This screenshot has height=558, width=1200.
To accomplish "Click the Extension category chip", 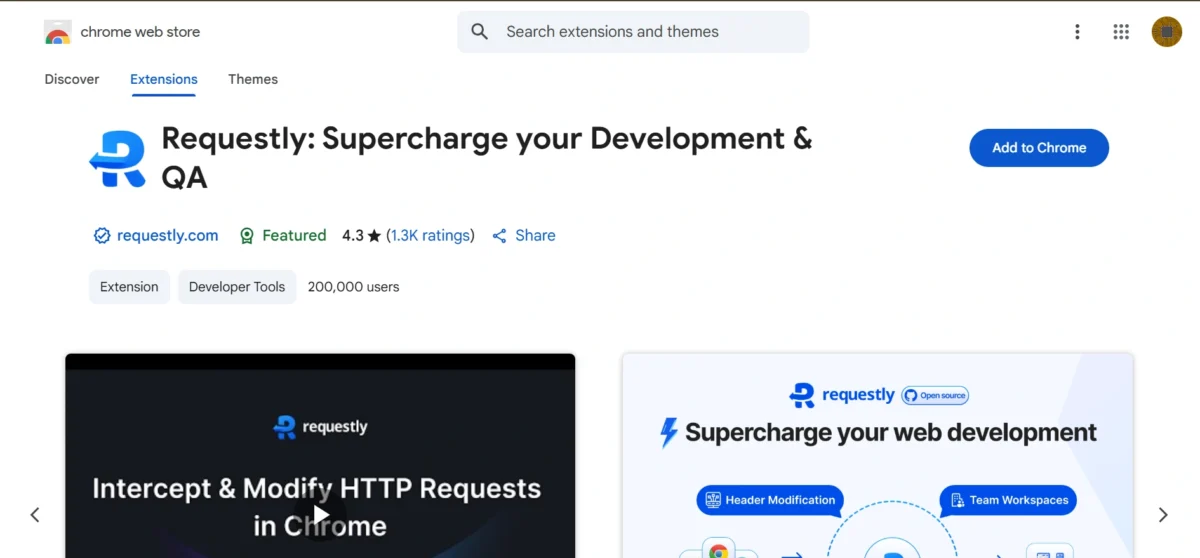I will coord(129,287).
